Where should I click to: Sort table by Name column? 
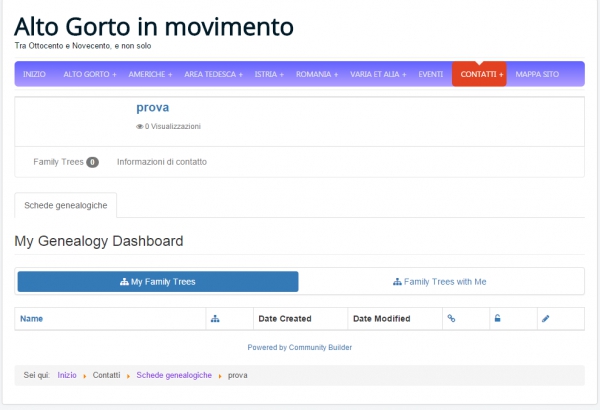(32, 319)
